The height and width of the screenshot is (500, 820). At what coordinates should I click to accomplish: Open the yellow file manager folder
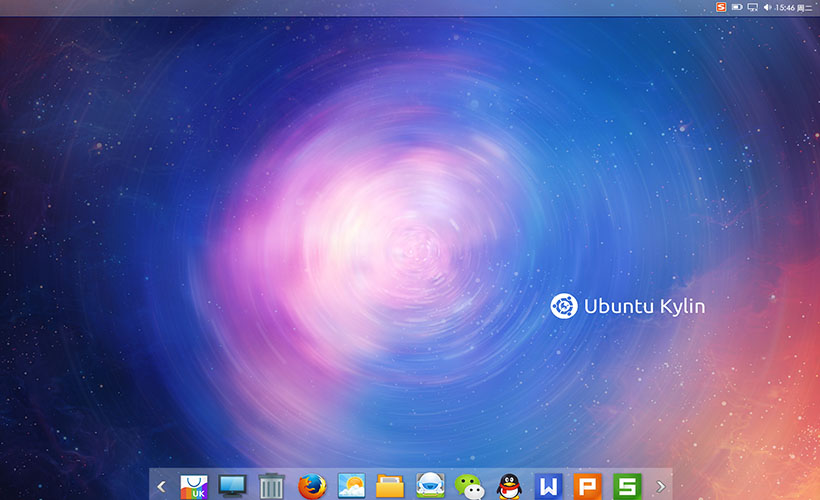point(390,487)
